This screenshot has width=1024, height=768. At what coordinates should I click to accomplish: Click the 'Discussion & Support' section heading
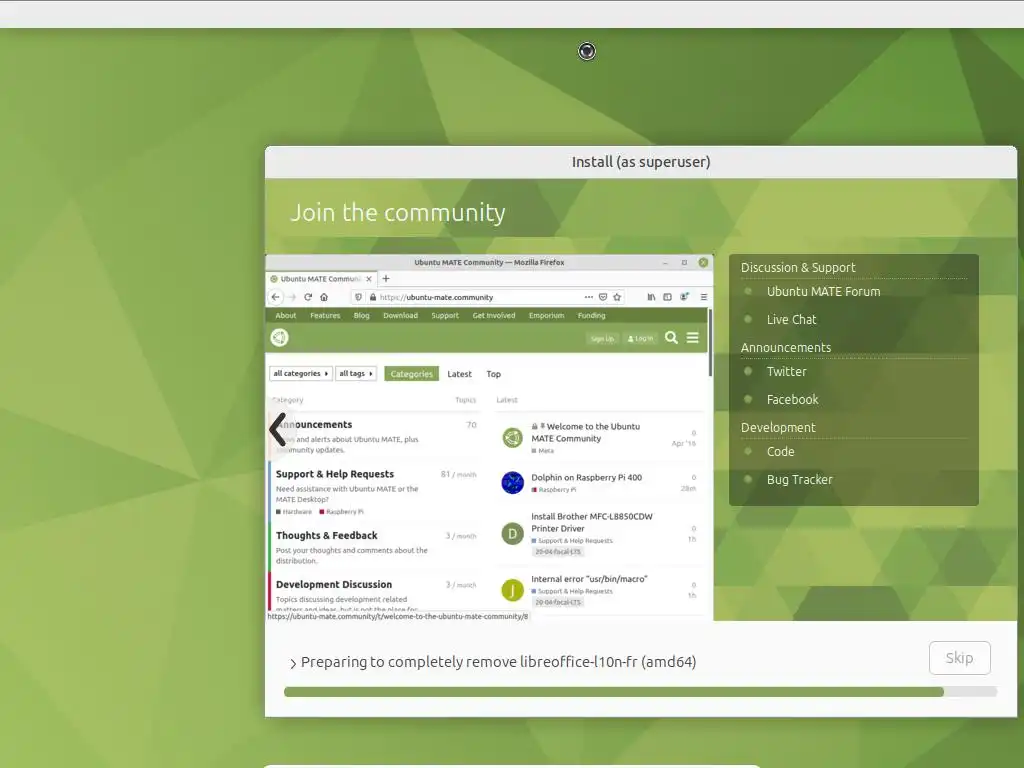point(797,267)
